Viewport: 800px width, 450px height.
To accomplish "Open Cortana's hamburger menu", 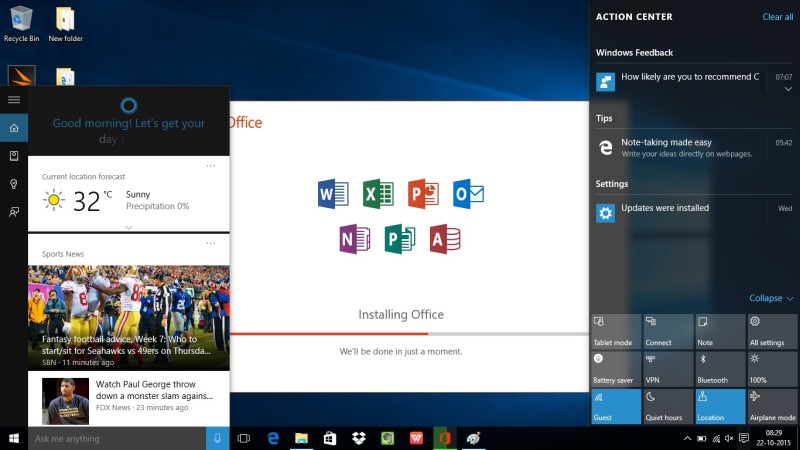I will click(14, 99).
